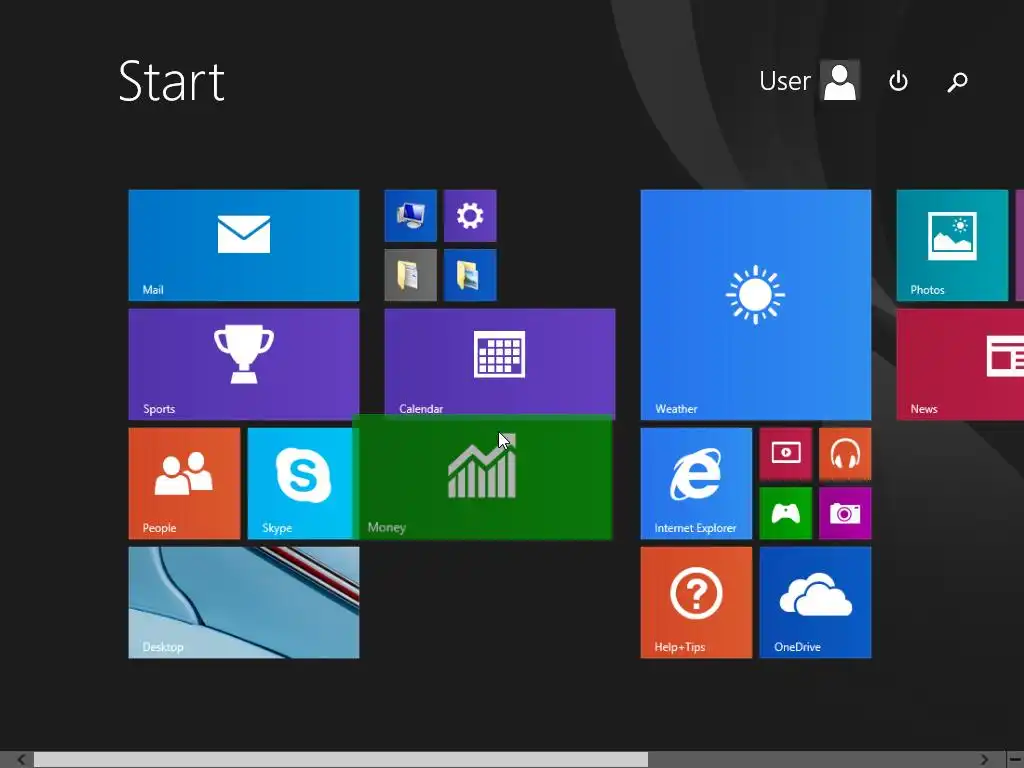Open the Calendar tile

(x=500, y=362)
